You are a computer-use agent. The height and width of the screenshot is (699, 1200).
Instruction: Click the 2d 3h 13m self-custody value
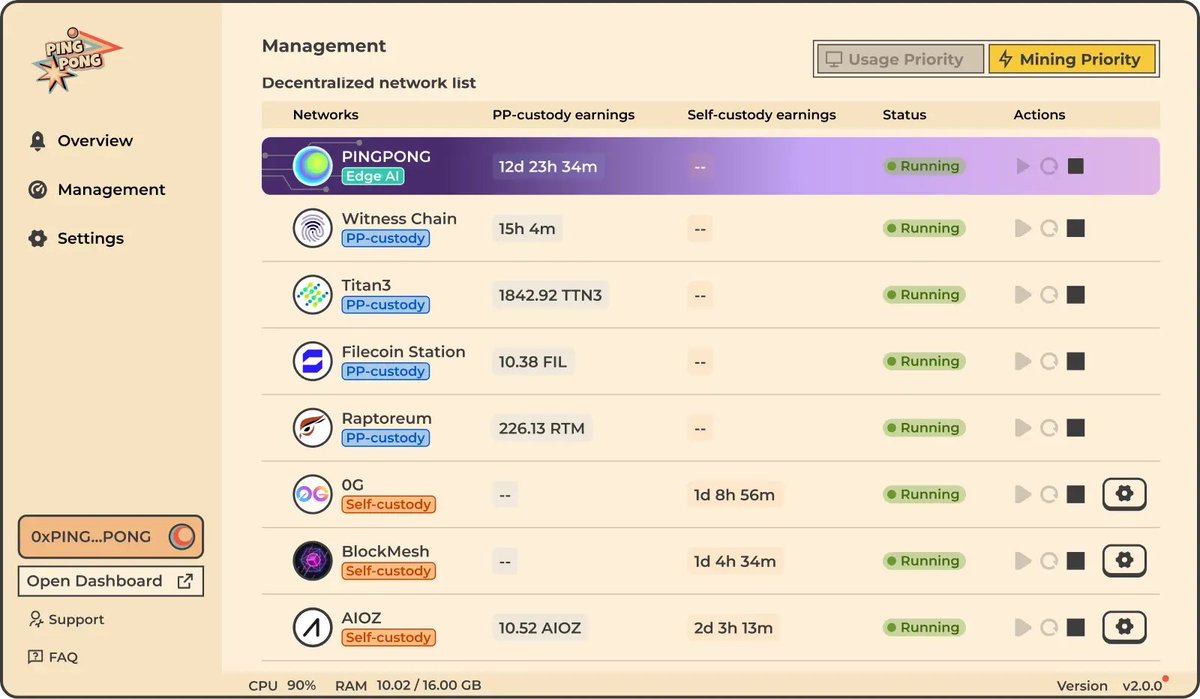pyautogui.click(x=734, y=628)
